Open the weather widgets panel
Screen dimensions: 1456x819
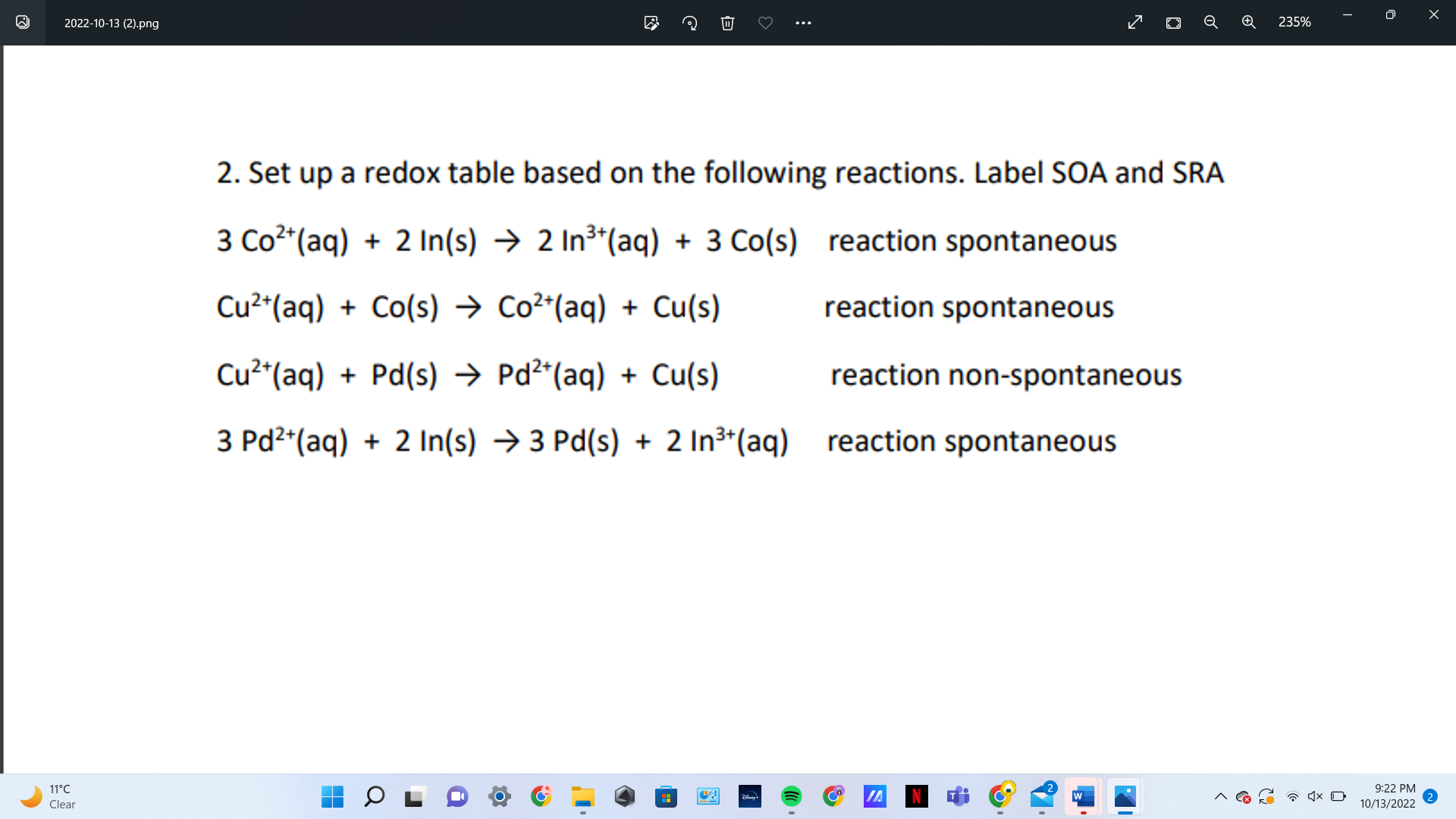pos(45,796)
